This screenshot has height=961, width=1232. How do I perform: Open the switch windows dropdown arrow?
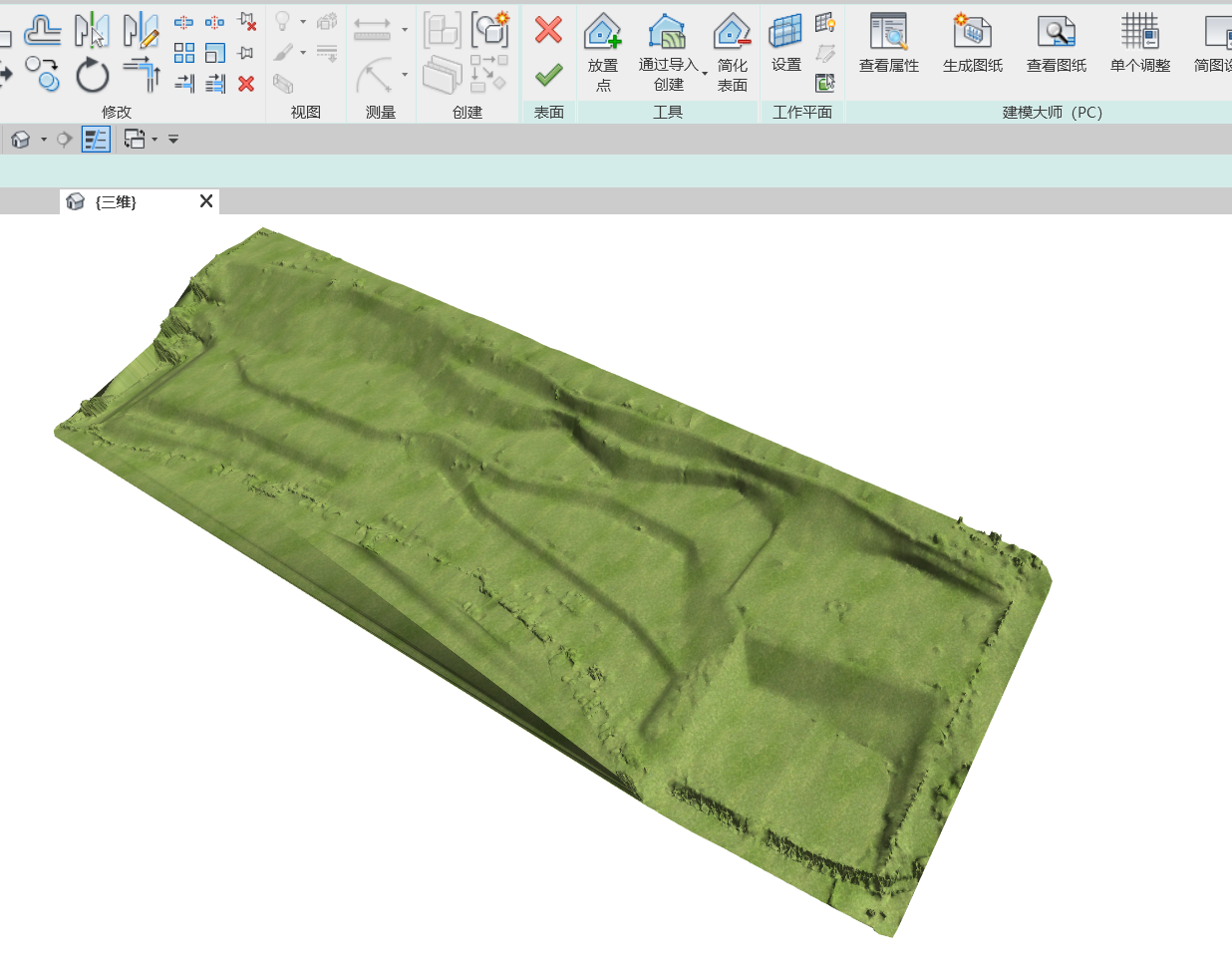click(x=154, y=140)
